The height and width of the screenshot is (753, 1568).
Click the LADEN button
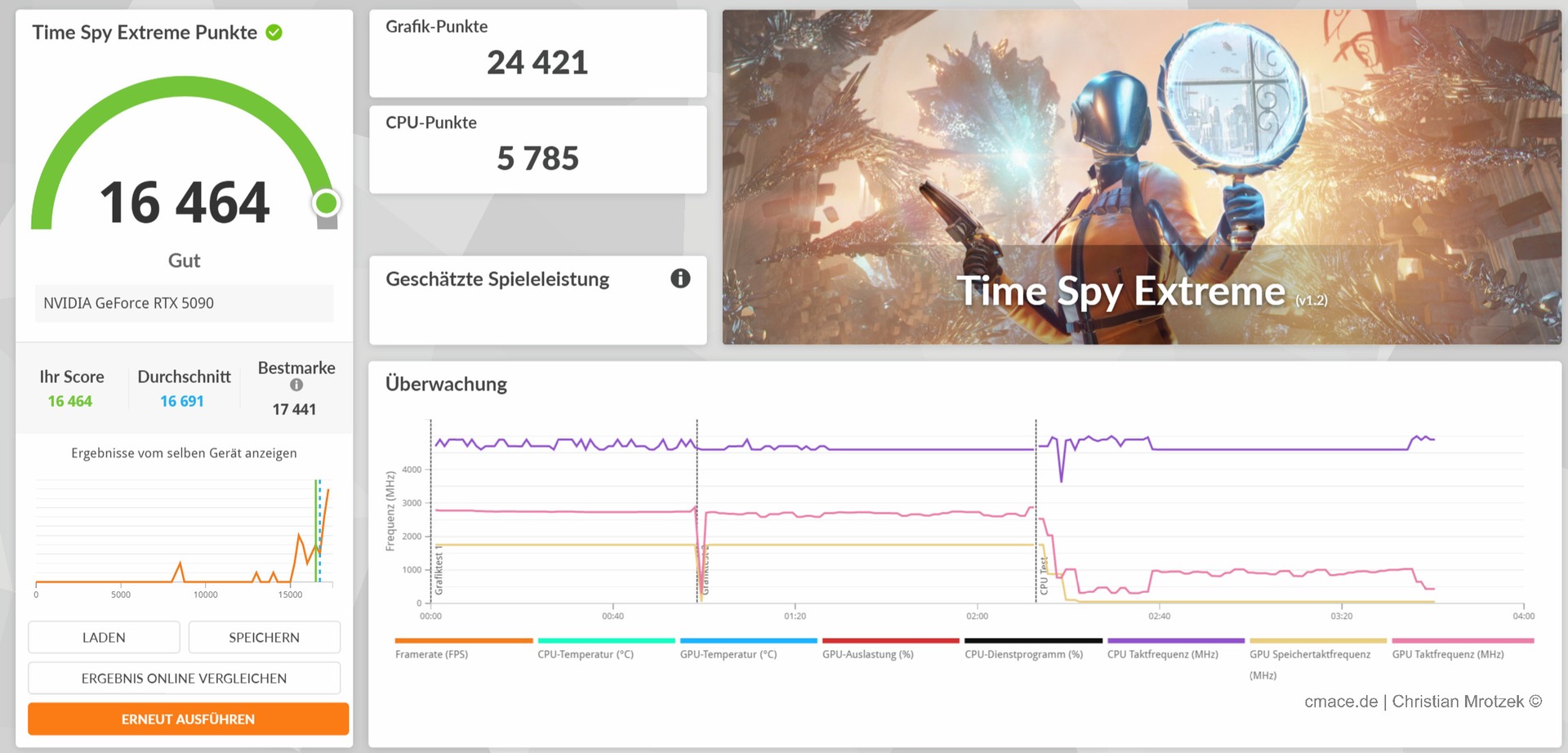point(104,637)
